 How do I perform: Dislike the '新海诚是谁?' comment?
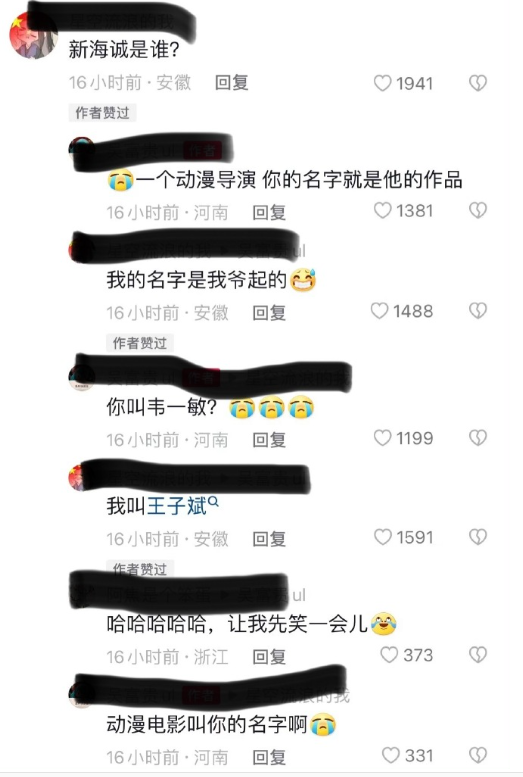point(478,83)
